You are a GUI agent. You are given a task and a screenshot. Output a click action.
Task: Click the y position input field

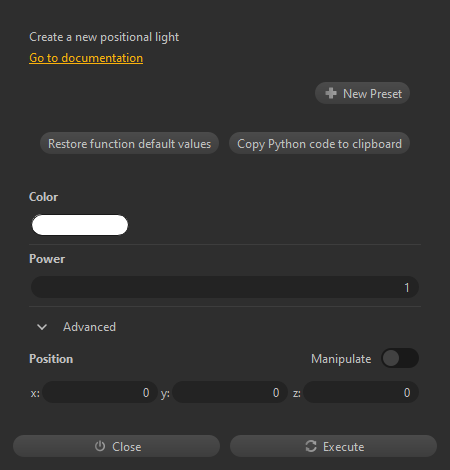click(x=230, y=392)
